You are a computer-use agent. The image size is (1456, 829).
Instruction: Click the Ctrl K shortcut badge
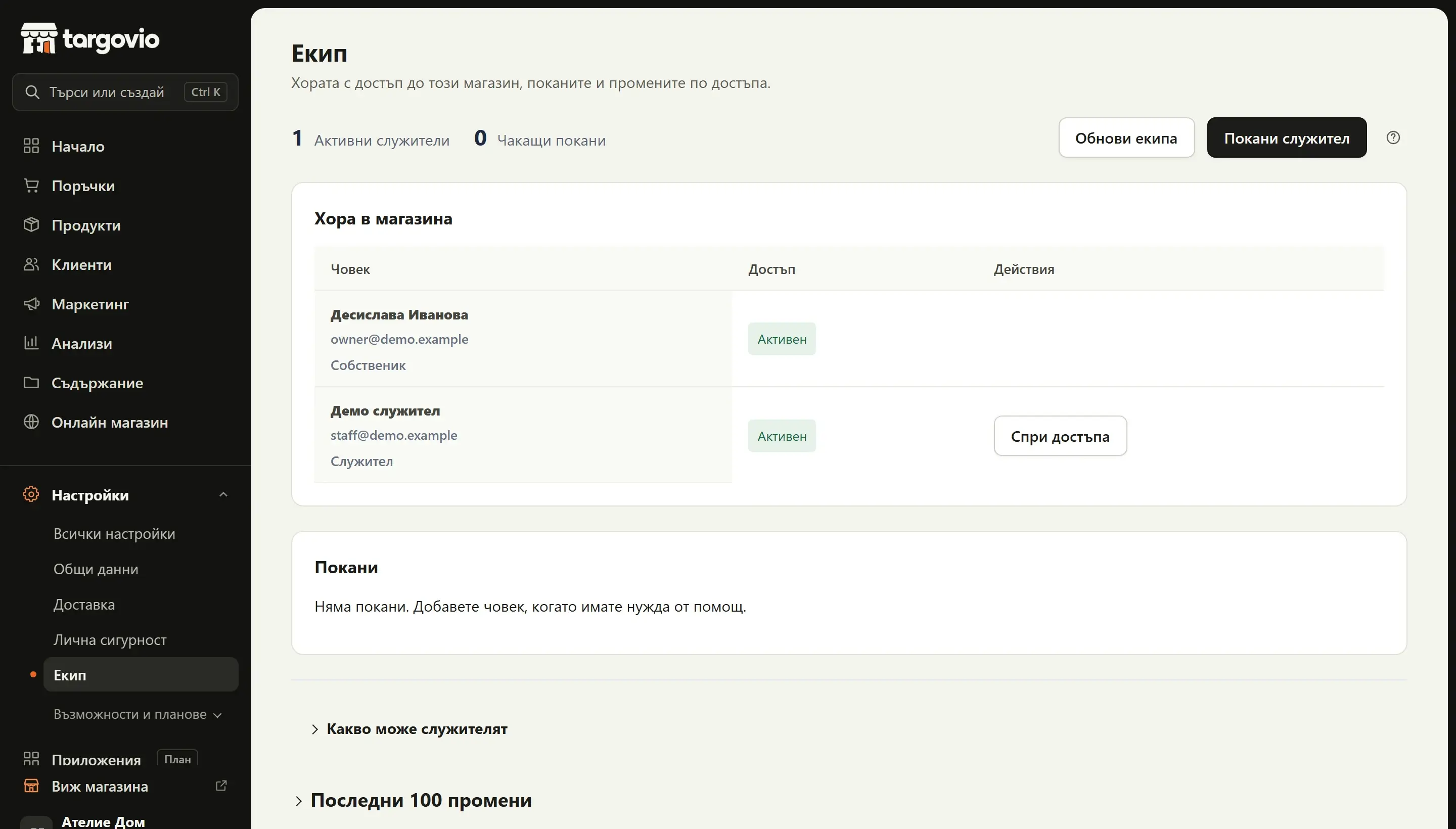206,91
